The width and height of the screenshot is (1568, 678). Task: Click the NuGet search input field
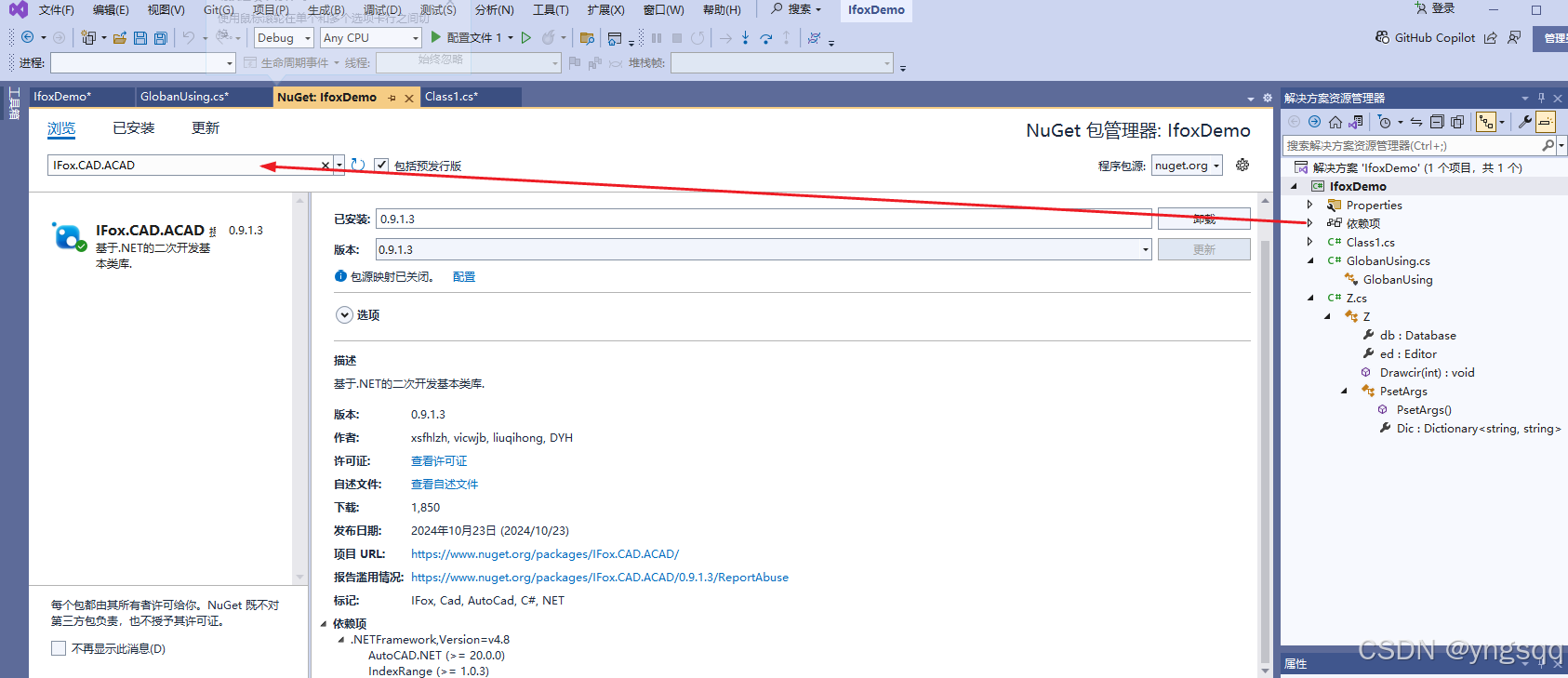click(184, 166)
